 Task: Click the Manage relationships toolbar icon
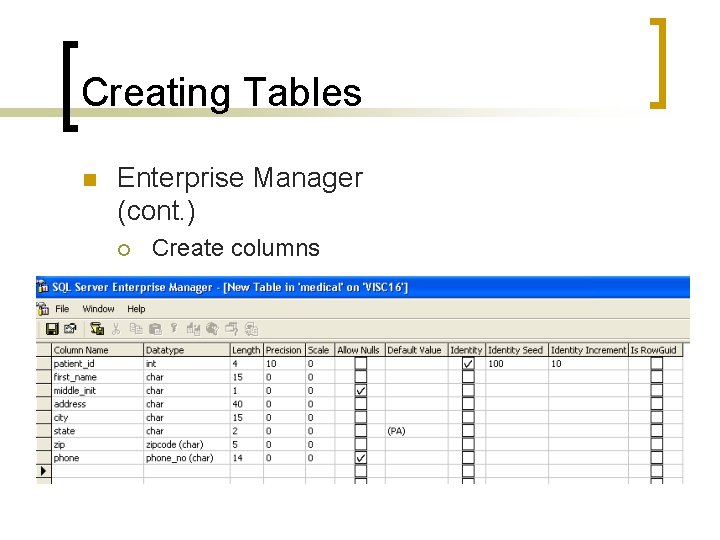click(x=193, y=328)
